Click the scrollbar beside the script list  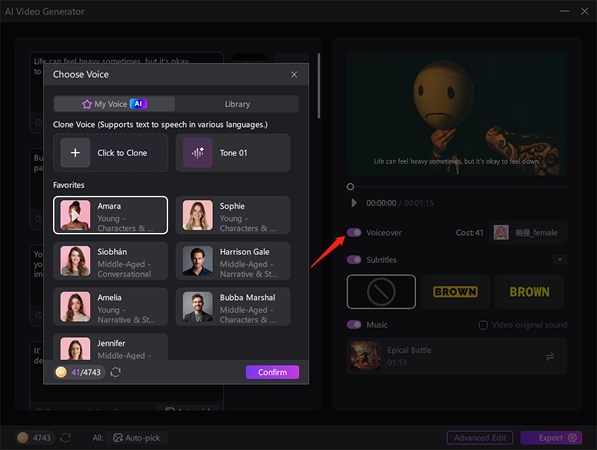[x=319, y=86]
